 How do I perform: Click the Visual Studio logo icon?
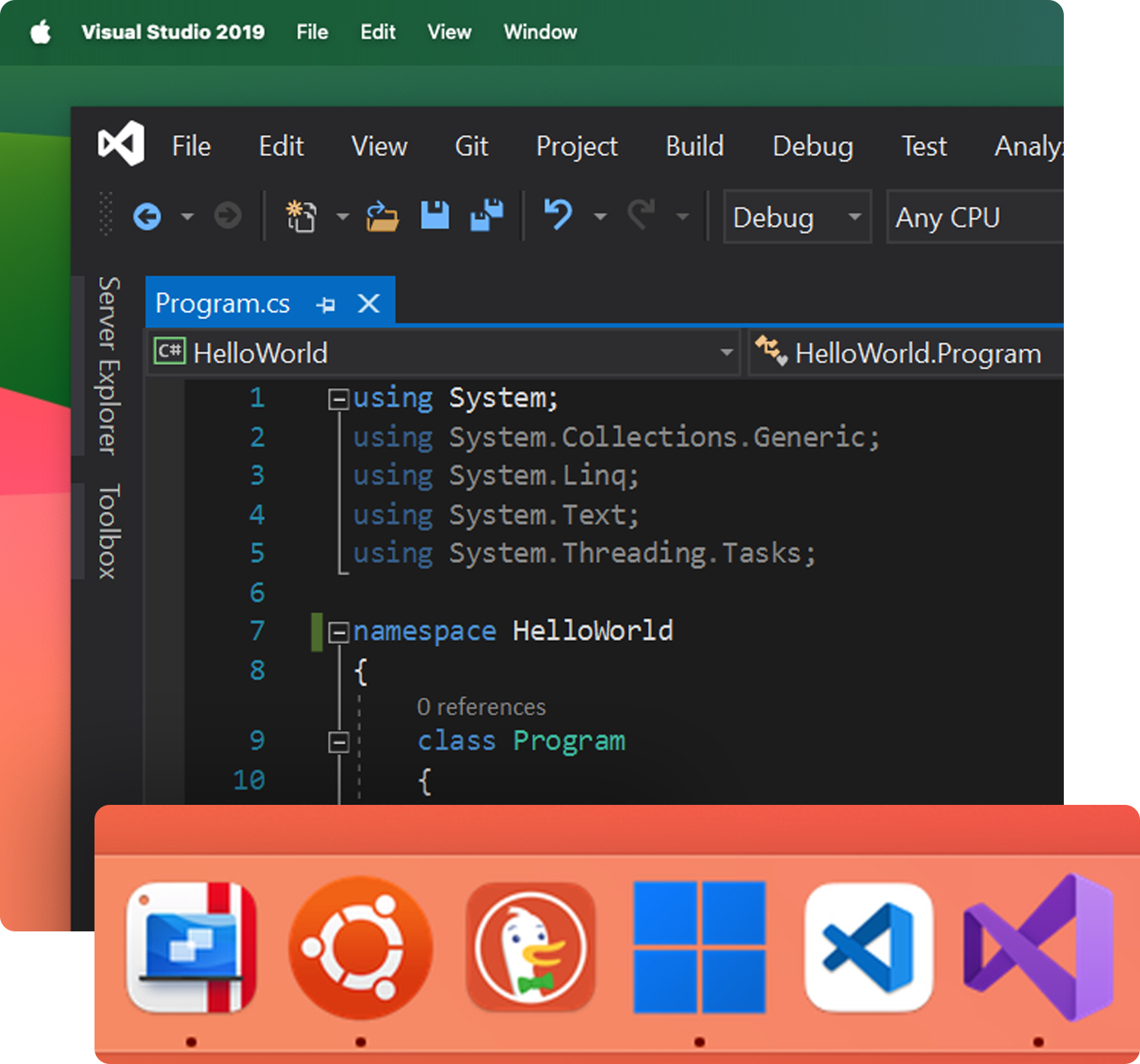coord(120,143)
